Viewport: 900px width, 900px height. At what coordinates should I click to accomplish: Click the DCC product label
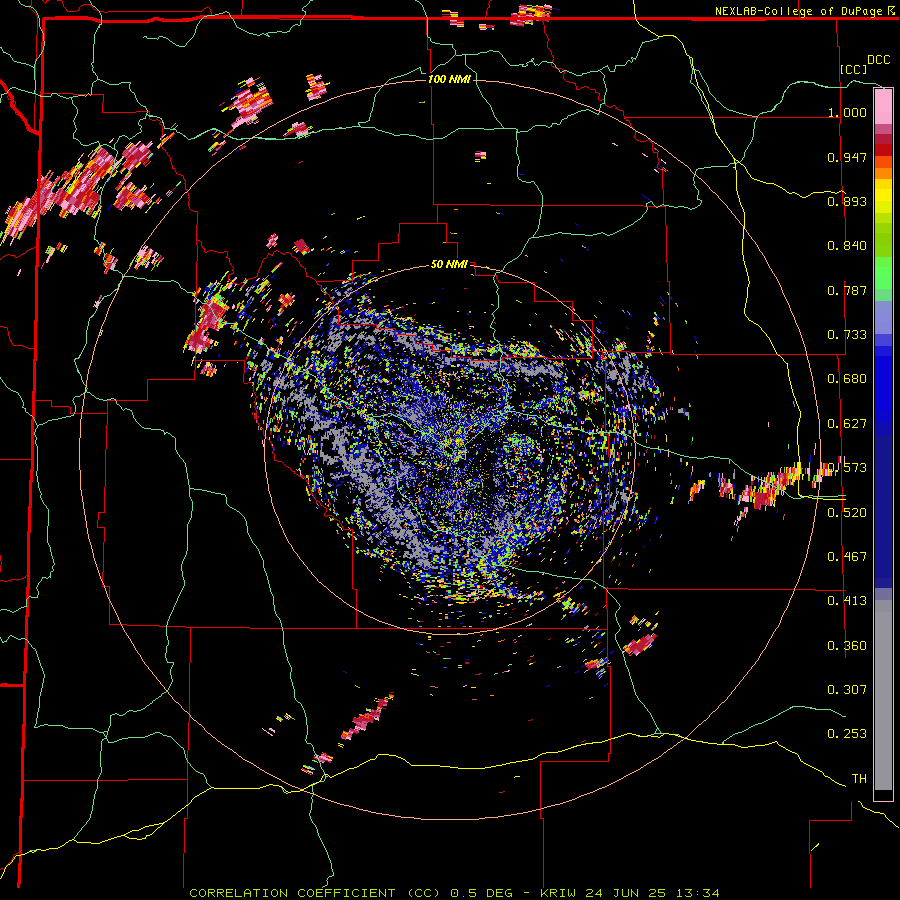[879, 60]
